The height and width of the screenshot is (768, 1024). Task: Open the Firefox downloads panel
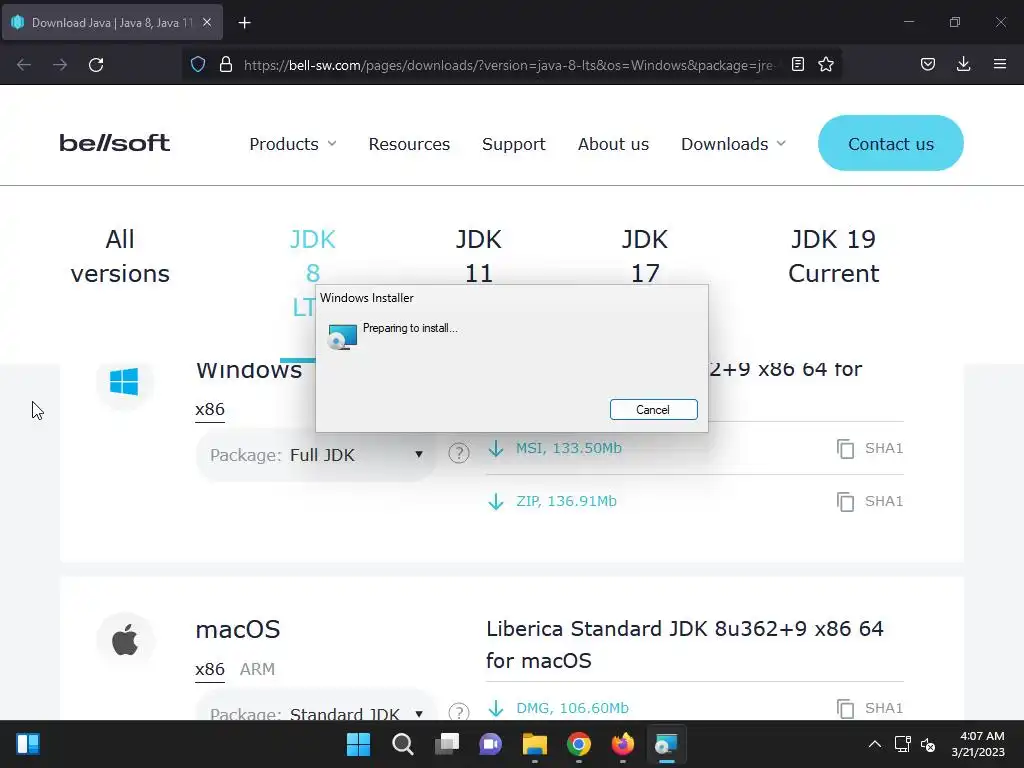click(x=963, y=64)
